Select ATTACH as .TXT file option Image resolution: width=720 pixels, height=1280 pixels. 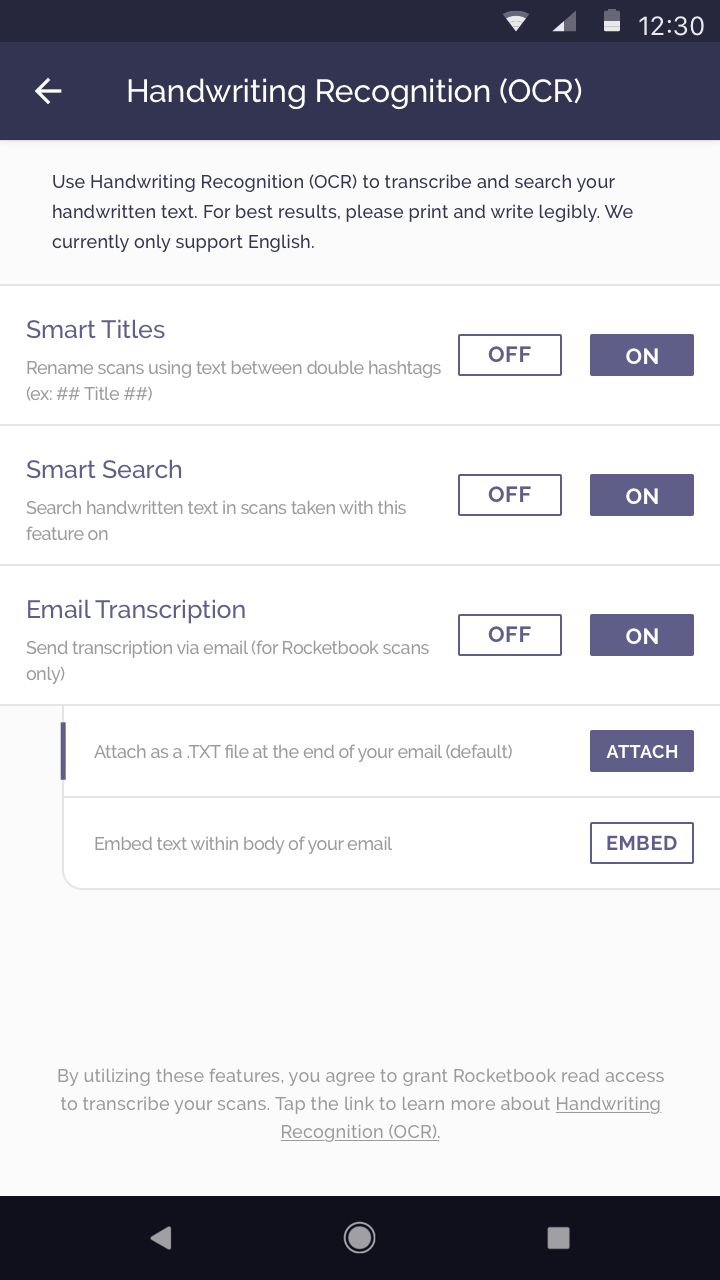(642, 751)
